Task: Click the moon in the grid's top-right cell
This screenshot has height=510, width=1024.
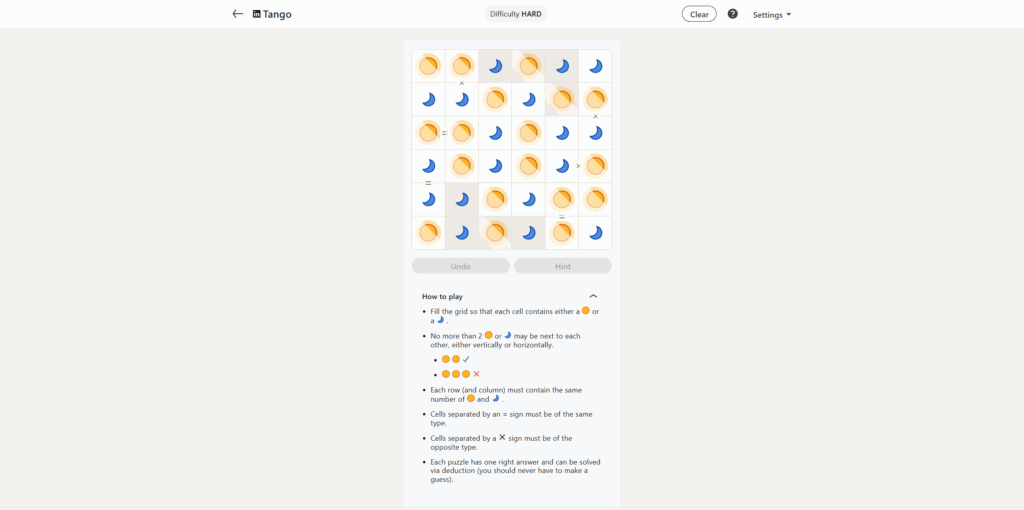Action: 595,66
